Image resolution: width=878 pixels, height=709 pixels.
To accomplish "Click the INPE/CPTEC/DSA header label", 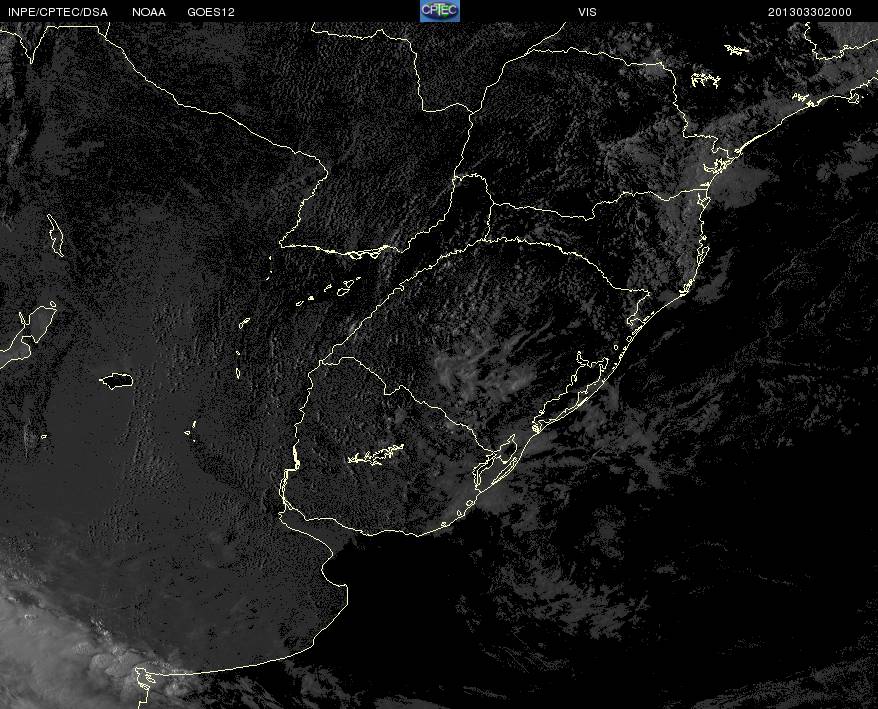I will point(58,12).
